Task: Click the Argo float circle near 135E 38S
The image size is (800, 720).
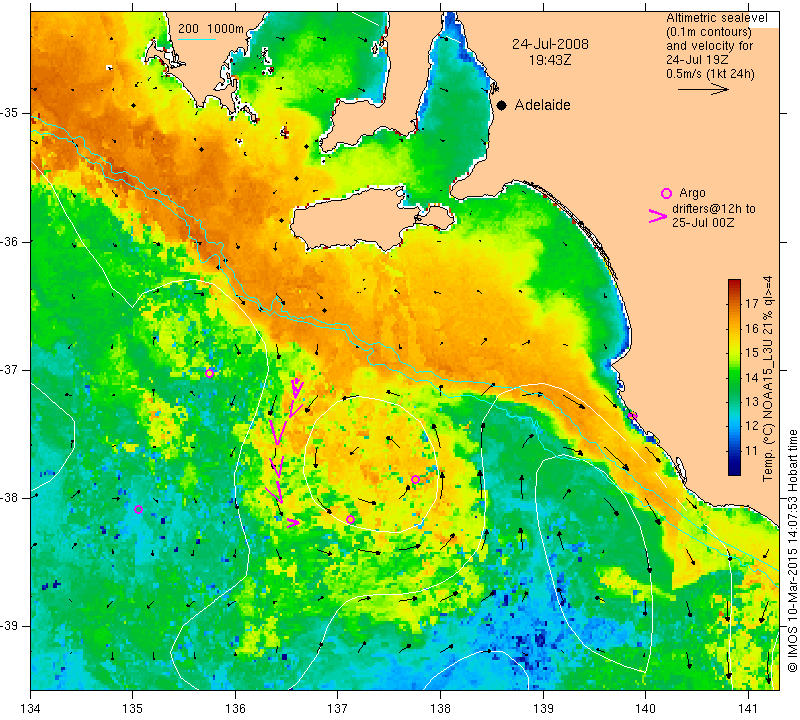Action: click(138, 509)
